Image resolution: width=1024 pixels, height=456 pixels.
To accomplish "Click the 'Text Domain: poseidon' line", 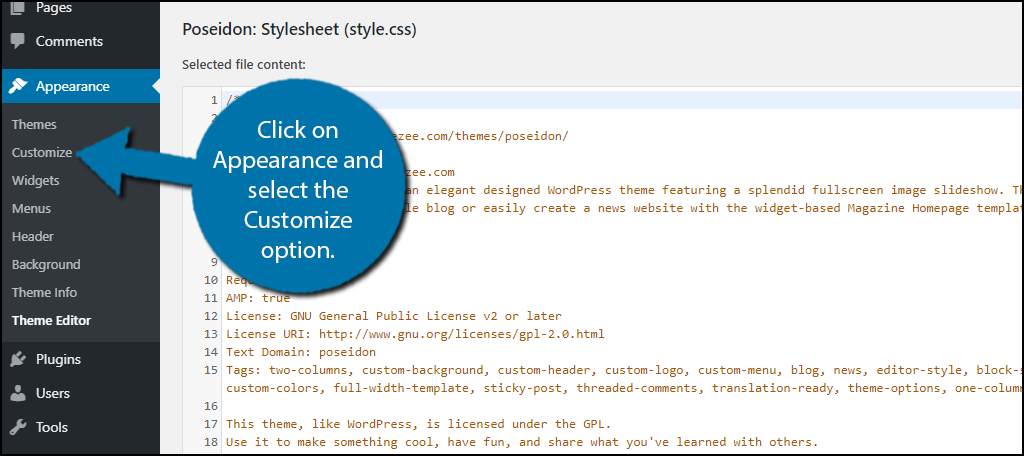I will pos(301,352).
